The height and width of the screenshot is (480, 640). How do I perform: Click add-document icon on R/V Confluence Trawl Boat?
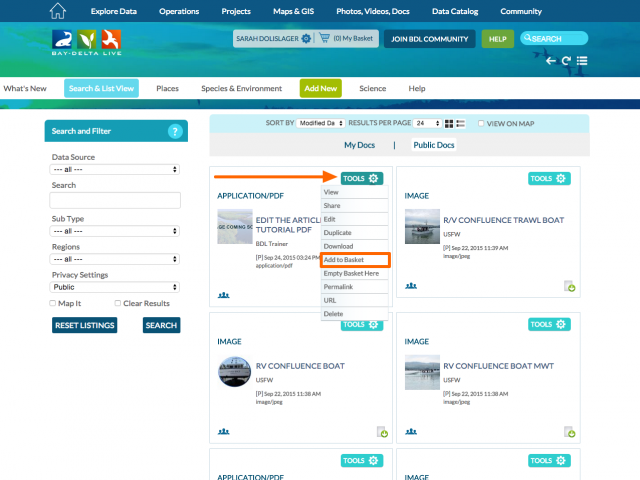[x=569, y=287]
